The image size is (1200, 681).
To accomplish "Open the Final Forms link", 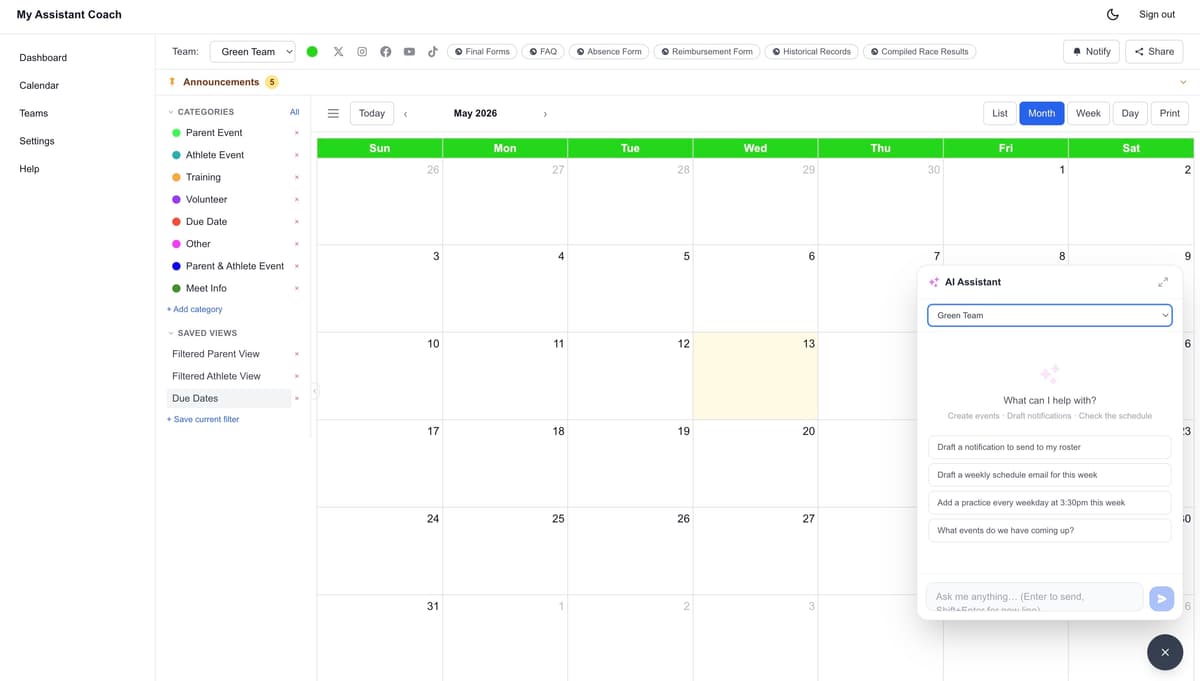I will pos(482,51).
